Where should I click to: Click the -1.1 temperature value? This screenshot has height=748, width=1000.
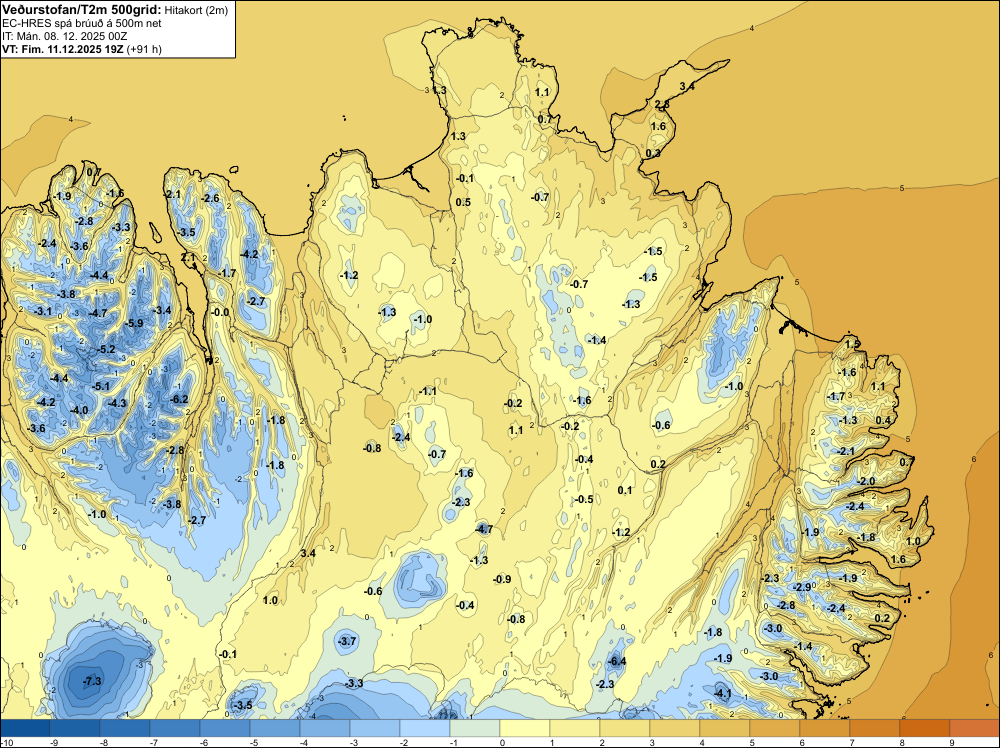428,391
